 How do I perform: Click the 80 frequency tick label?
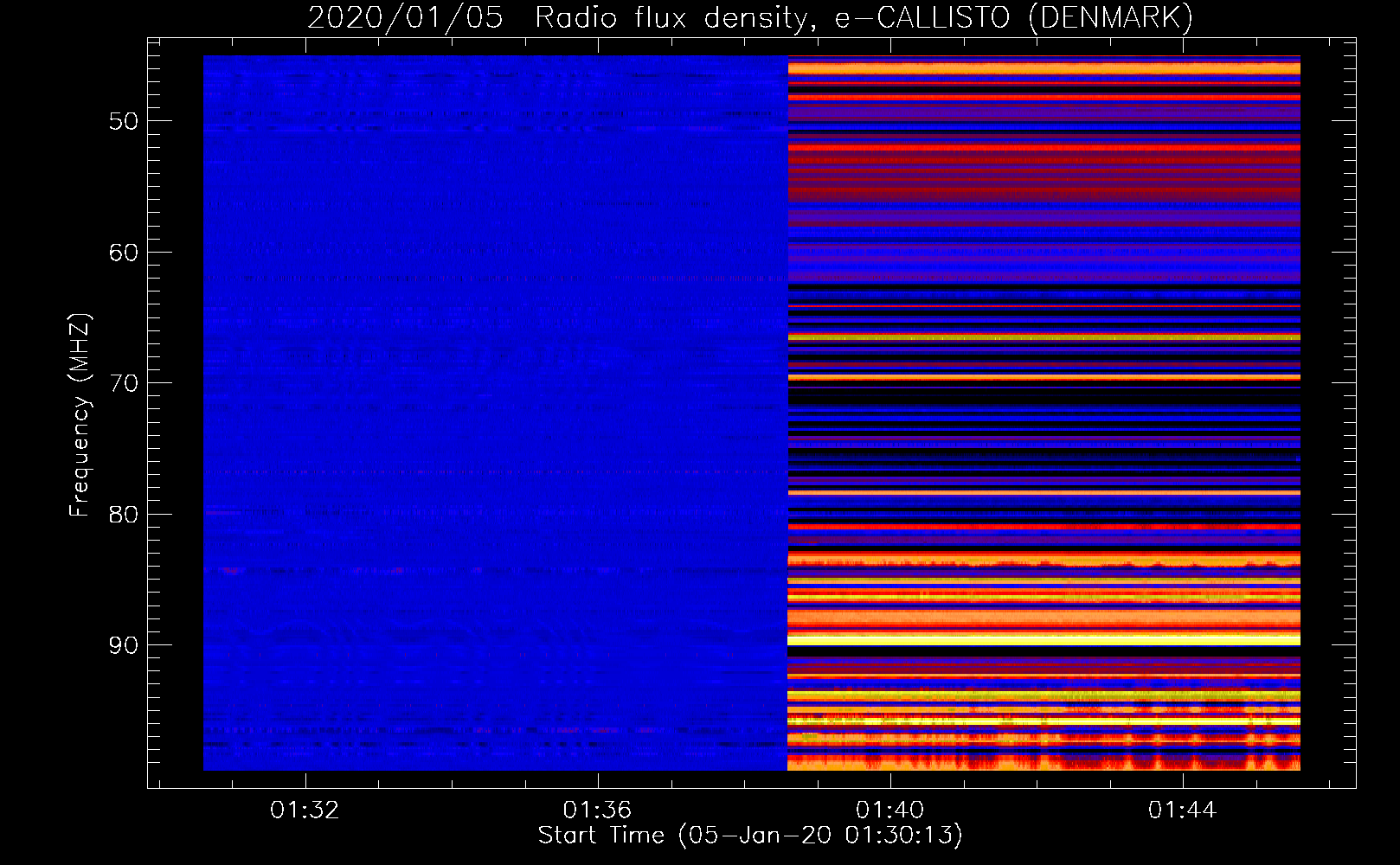[124, 515]
